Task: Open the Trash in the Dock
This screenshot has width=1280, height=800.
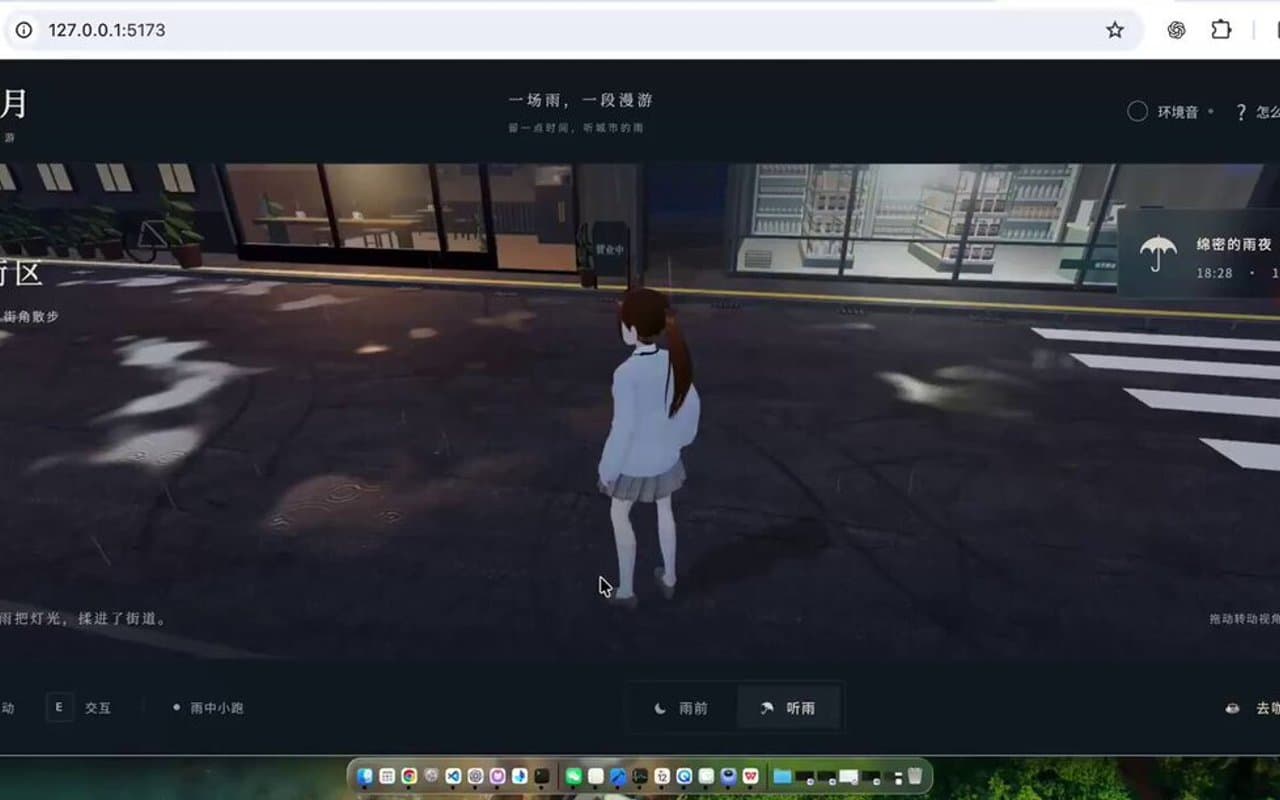Action: tap(914, 776)
